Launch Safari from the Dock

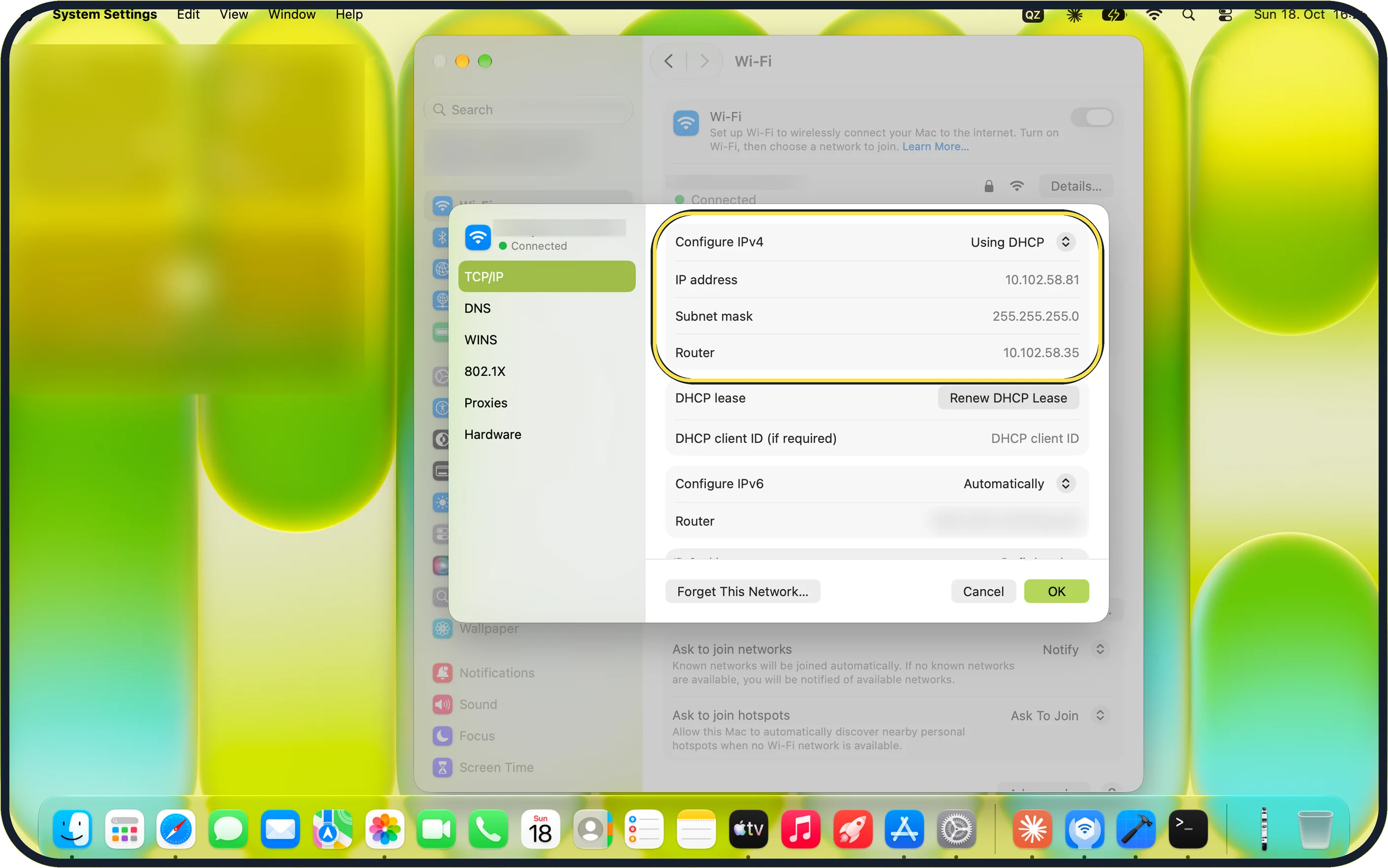(176, 829)
